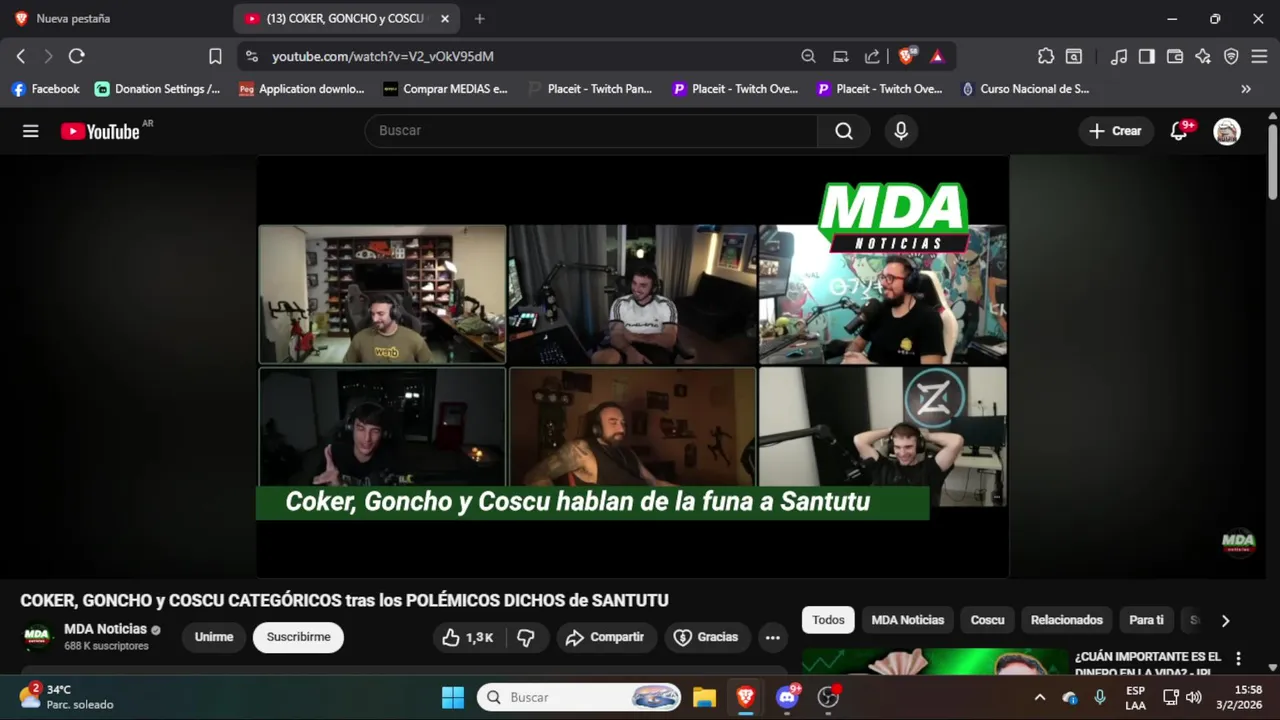Open a new browser tab
This screenshot has height=720, width=1280.
480,19
